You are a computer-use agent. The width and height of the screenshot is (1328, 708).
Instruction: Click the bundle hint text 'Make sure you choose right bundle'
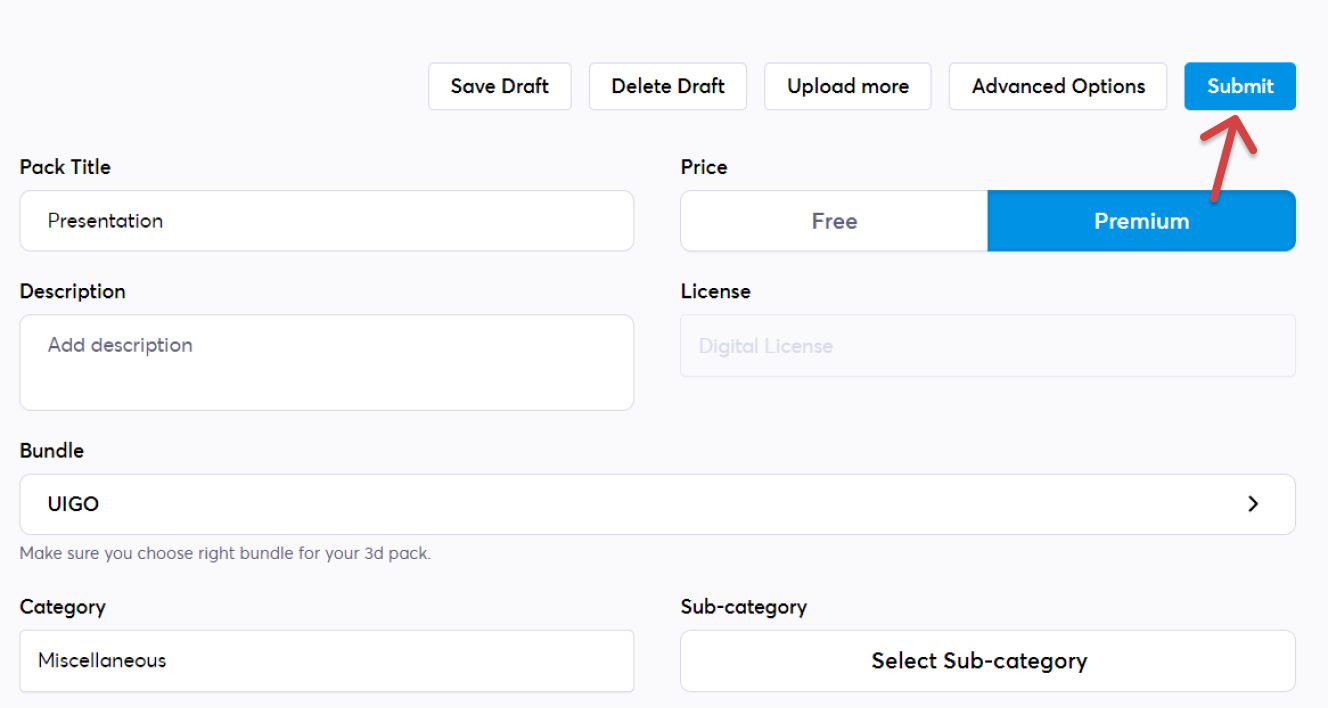click(x=225, y=553)
